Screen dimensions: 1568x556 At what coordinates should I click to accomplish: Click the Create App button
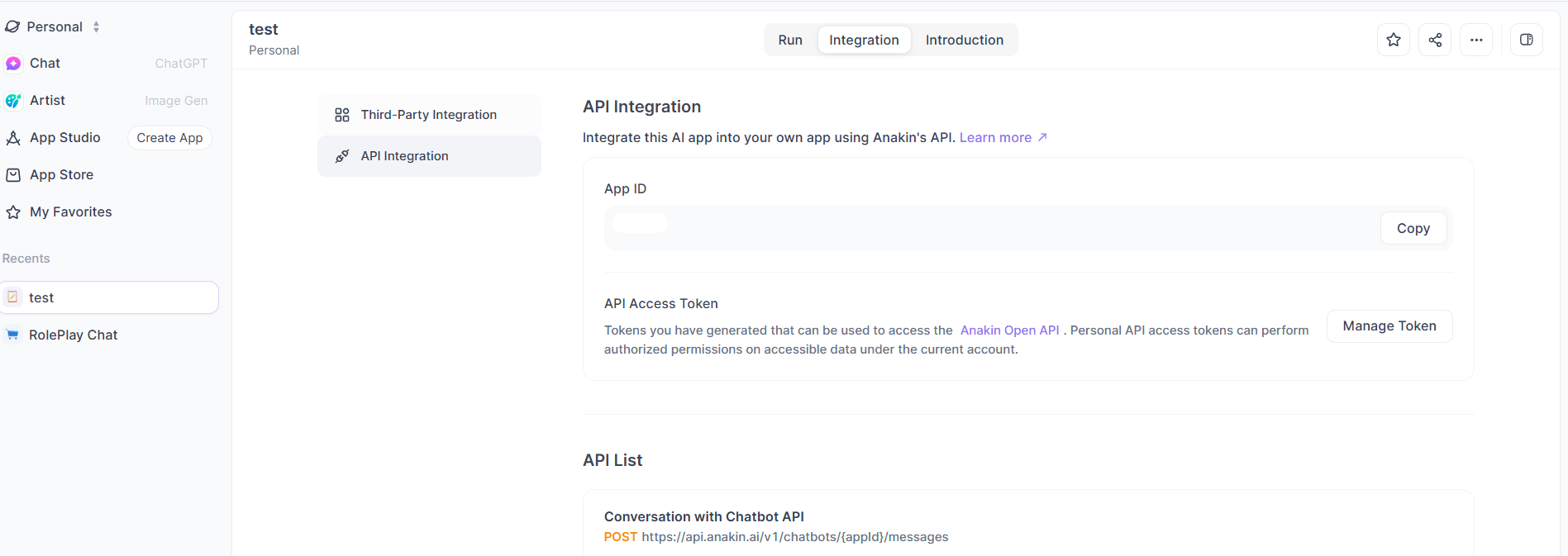(169, 138)
